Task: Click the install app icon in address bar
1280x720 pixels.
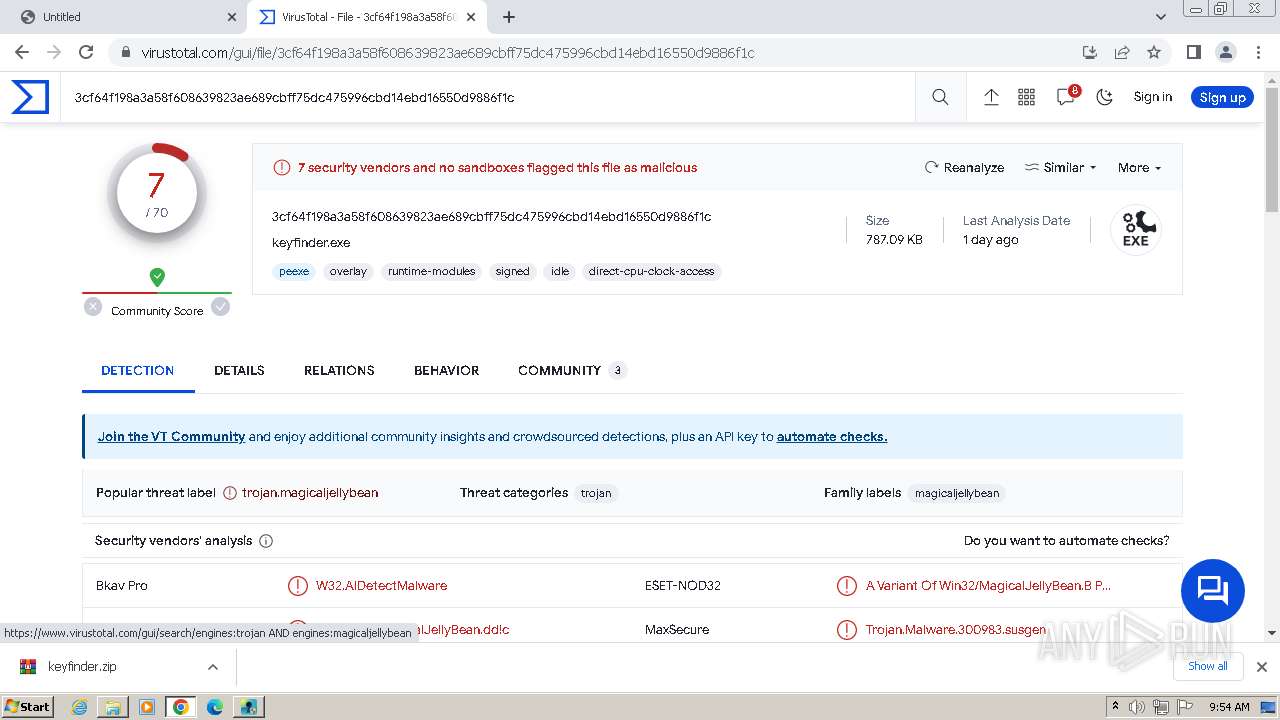Action: pyautogui.click(x=1090, y=52)
